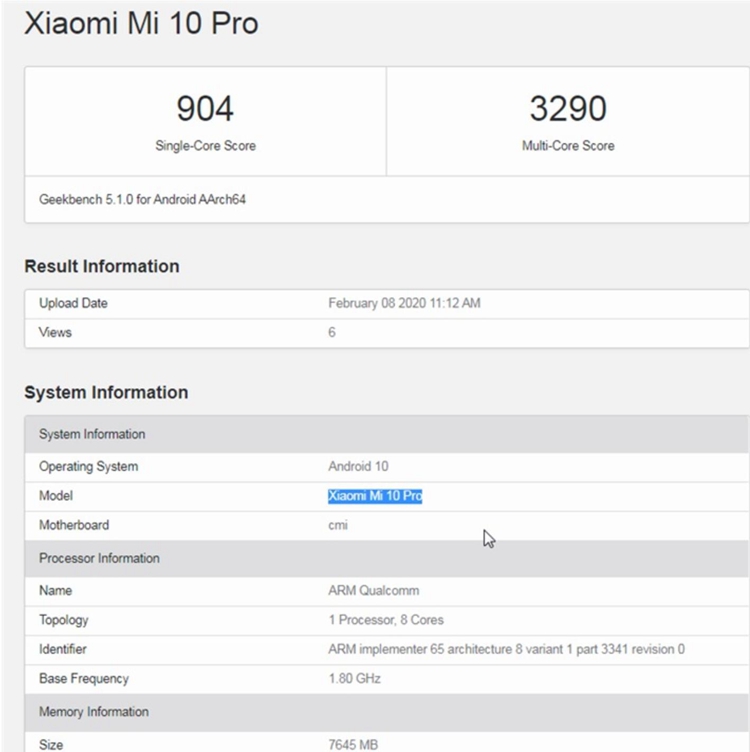This screenshot has width=750, height=752.
Task: Click the Memory Information table header
Action: pos(387,712)
